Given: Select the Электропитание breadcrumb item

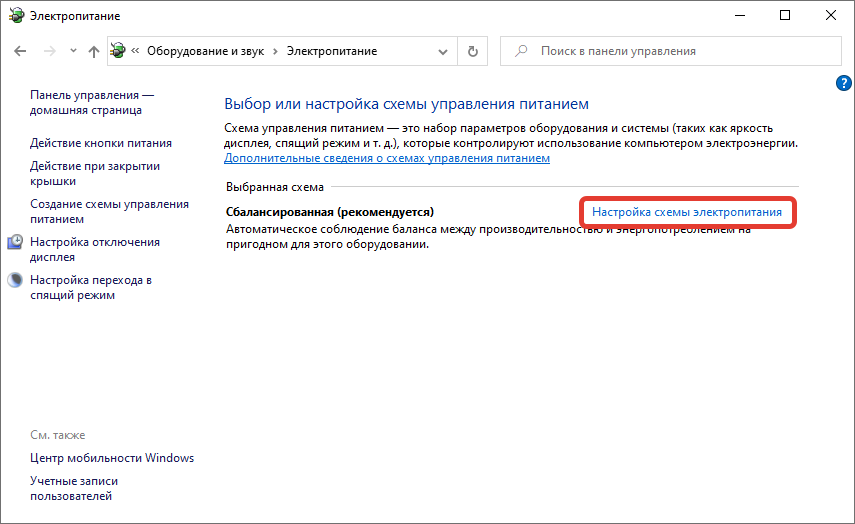Looking at the screenshot, I should click(x=332, y=51).
